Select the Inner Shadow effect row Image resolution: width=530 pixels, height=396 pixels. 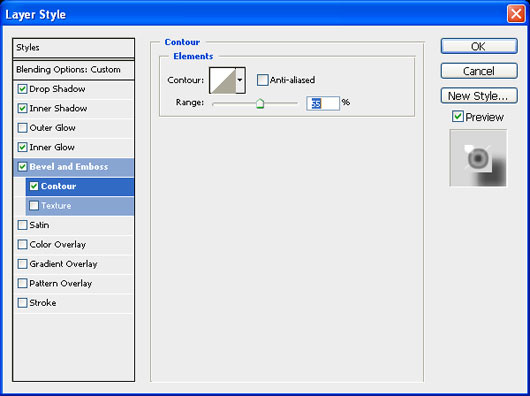click(73, 109)
